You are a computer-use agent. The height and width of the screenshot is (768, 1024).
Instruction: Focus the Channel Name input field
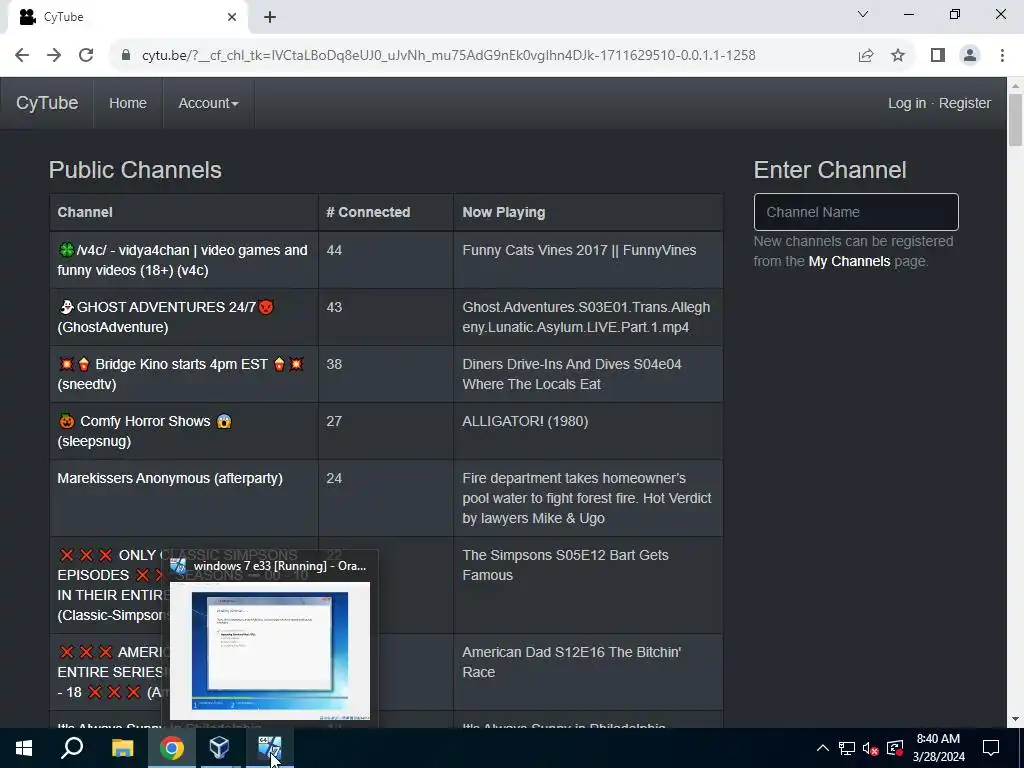click(856, 212)
